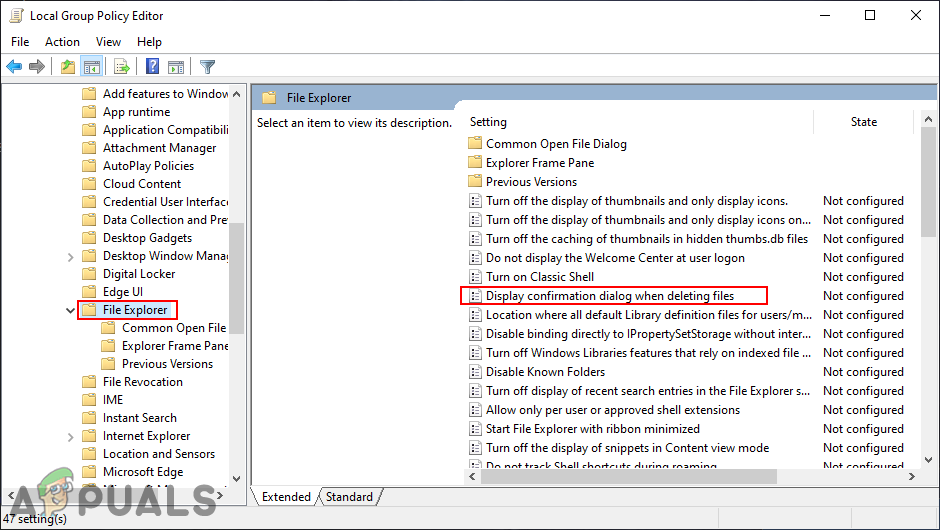
Task: Click the Local Group Policy Editor title icon
Action: pos(16,16)
